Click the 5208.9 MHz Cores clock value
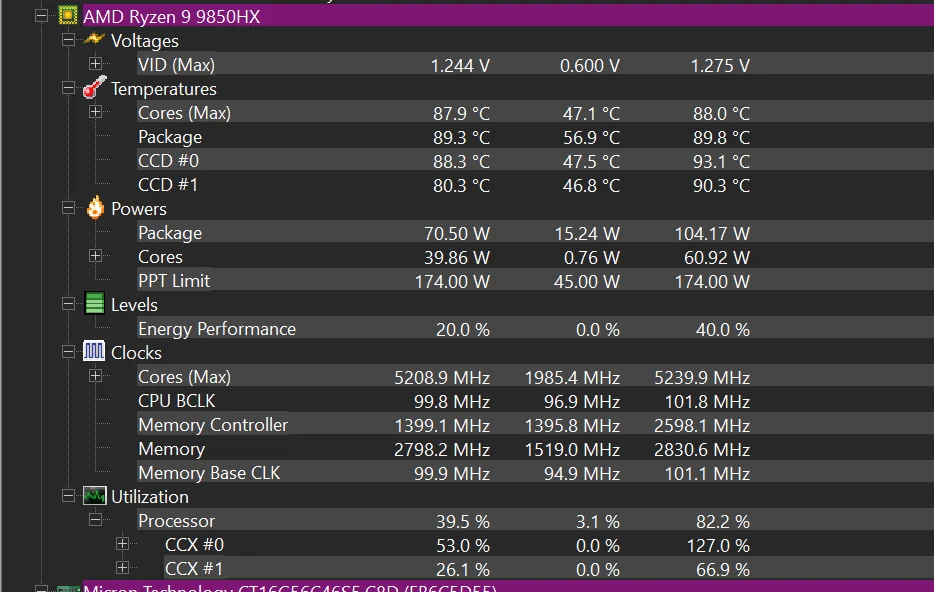Viewport: 934px width, 592px height. [442, 378]
